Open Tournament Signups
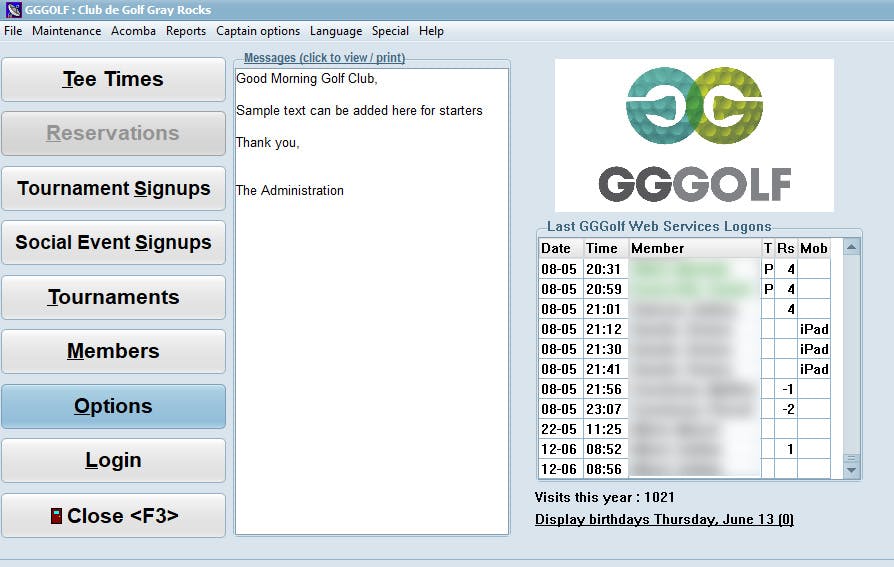894x567 pixels. [x=113, y=188]
